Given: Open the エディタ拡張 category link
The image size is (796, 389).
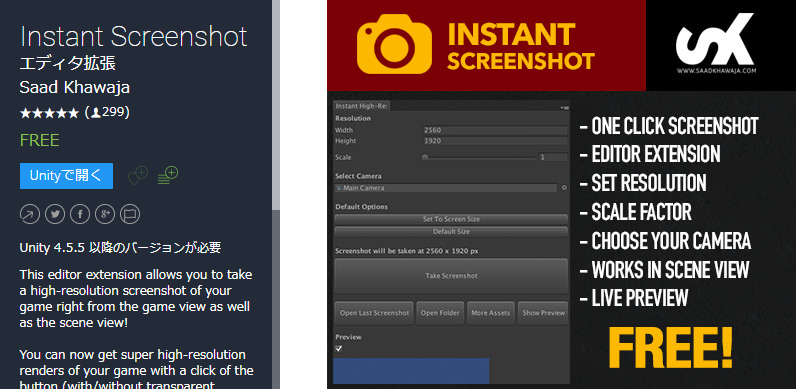Looking at the screenshot, I should 68,63.
